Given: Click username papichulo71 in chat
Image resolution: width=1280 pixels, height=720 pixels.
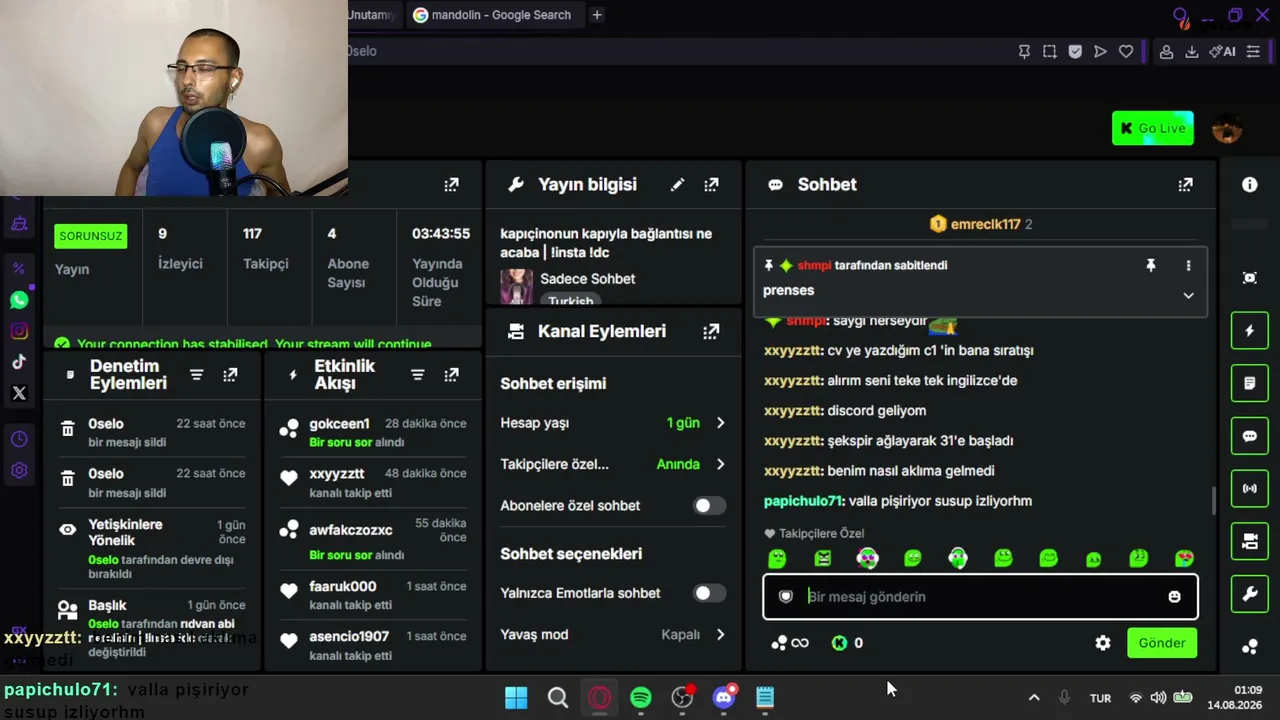Looking at the screenshot, I should [x=803, y=501].
